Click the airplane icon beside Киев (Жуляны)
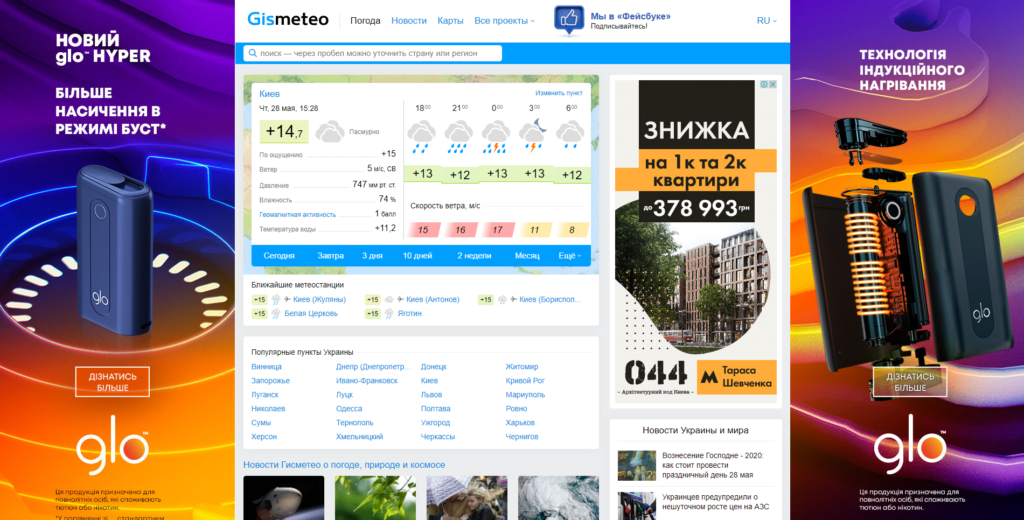This screenshot has width=1024, height=520. tap(287, 299)
